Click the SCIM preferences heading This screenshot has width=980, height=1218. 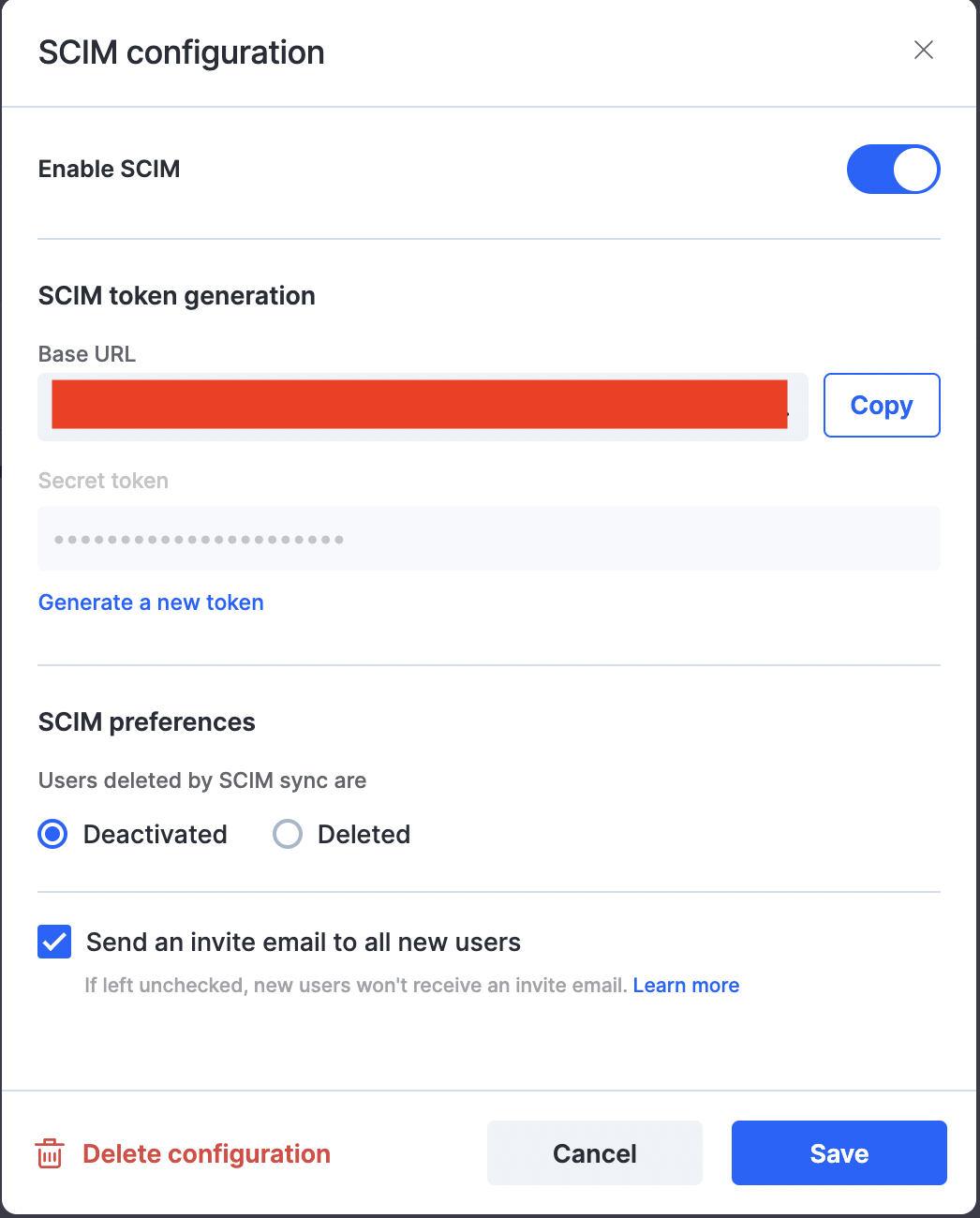[147, 722]
